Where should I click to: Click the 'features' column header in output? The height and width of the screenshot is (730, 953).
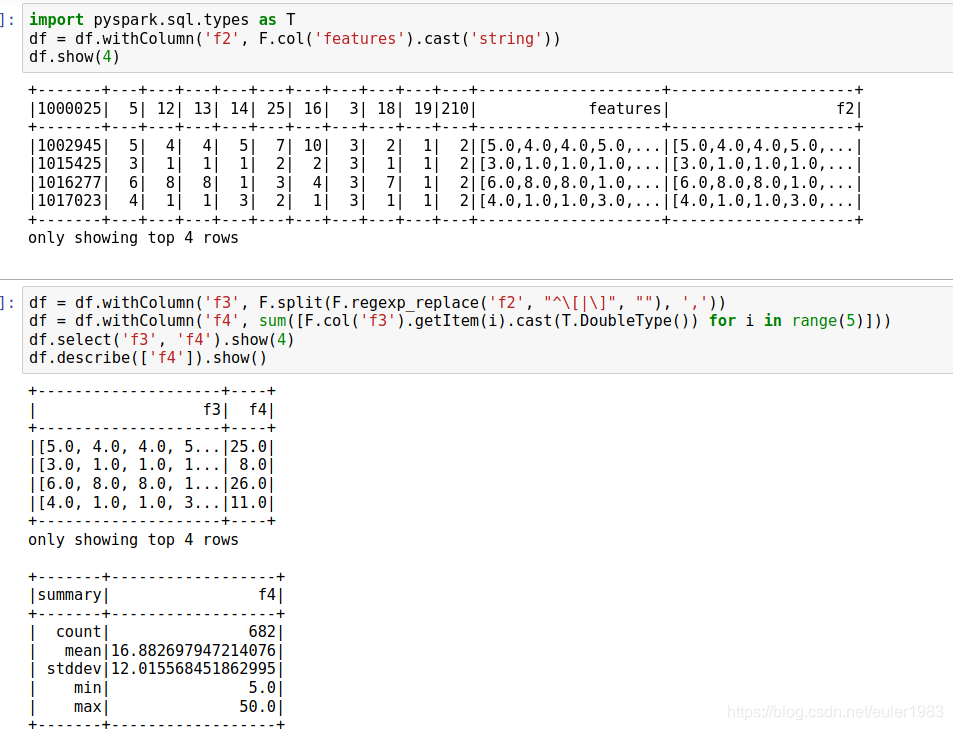tap(625, 109)
